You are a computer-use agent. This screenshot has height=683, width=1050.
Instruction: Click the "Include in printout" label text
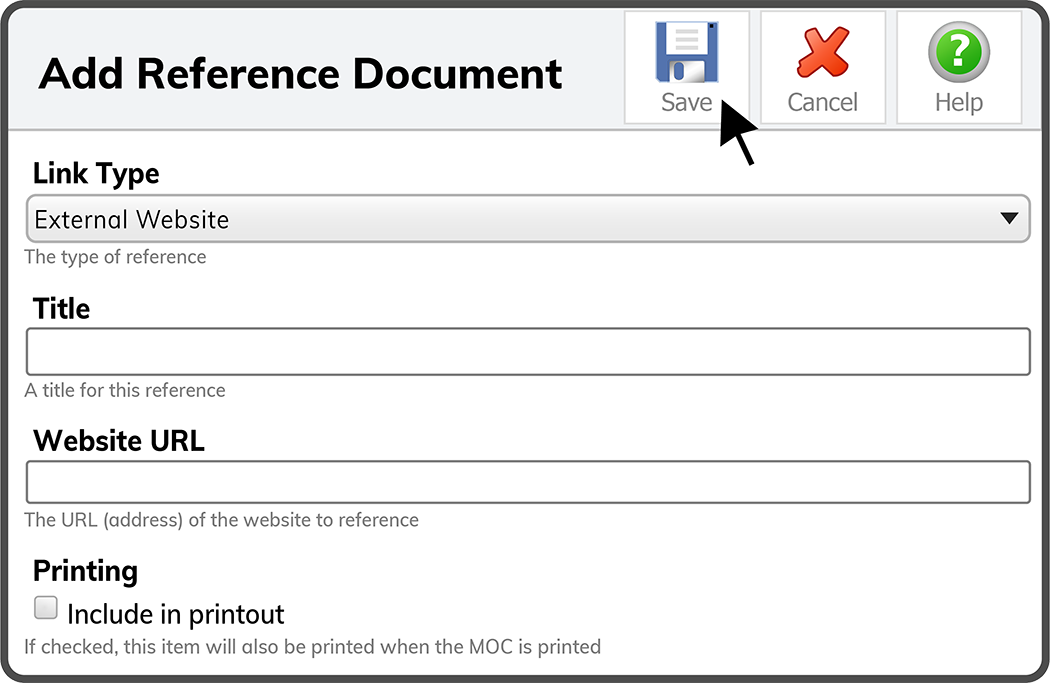point(176,613)
